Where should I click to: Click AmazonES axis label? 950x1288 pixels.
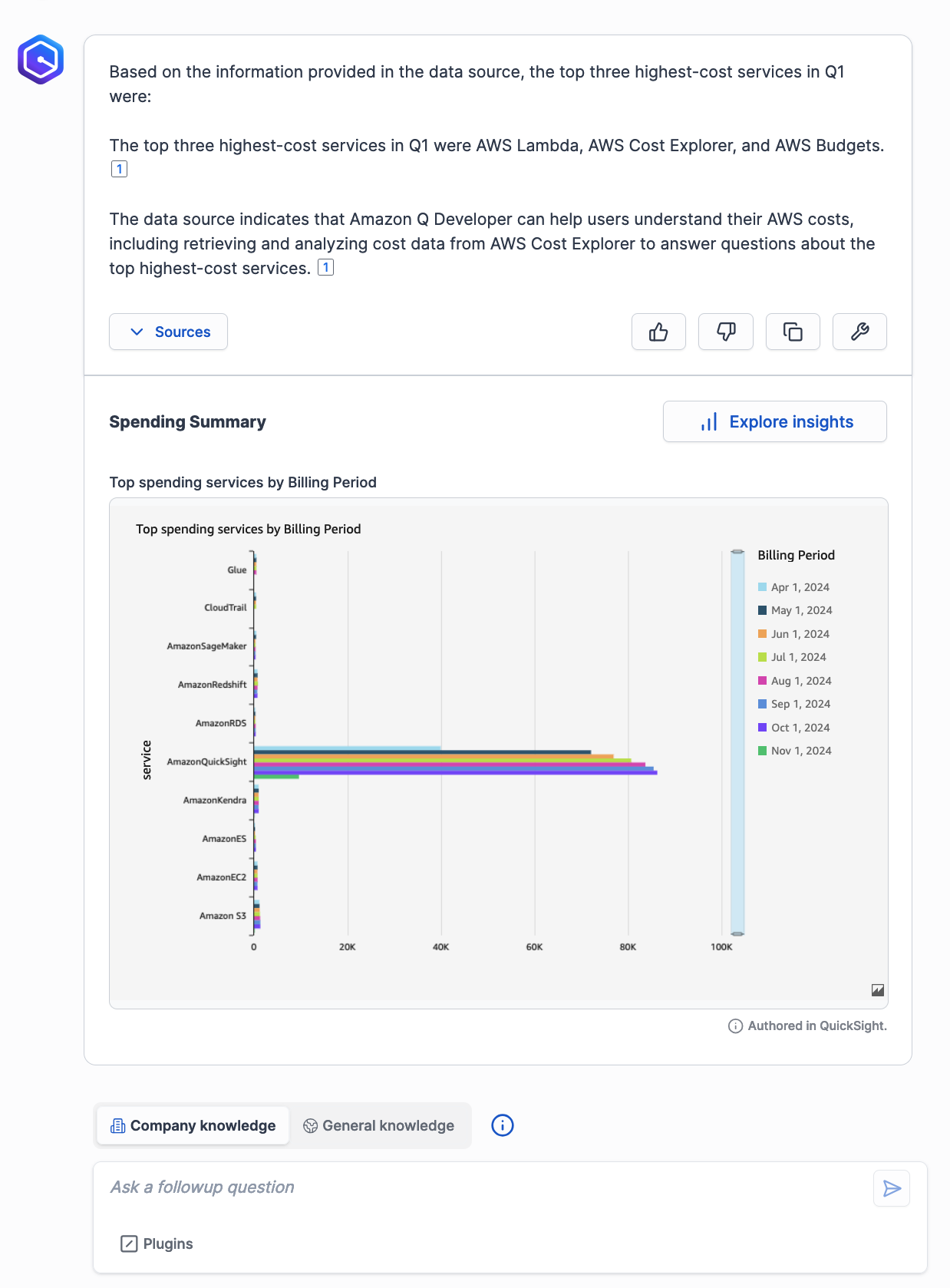[x=224, y=838]
